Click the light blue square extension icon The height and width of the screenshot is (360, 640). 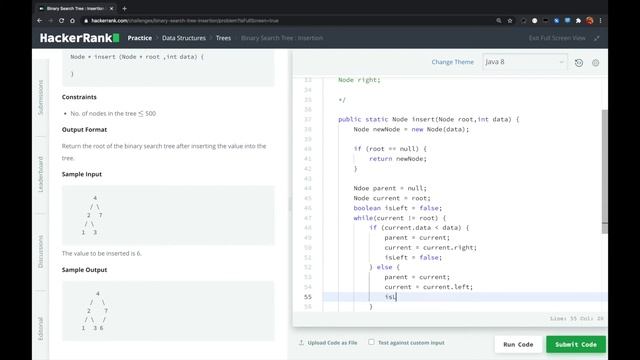[567, 20]
